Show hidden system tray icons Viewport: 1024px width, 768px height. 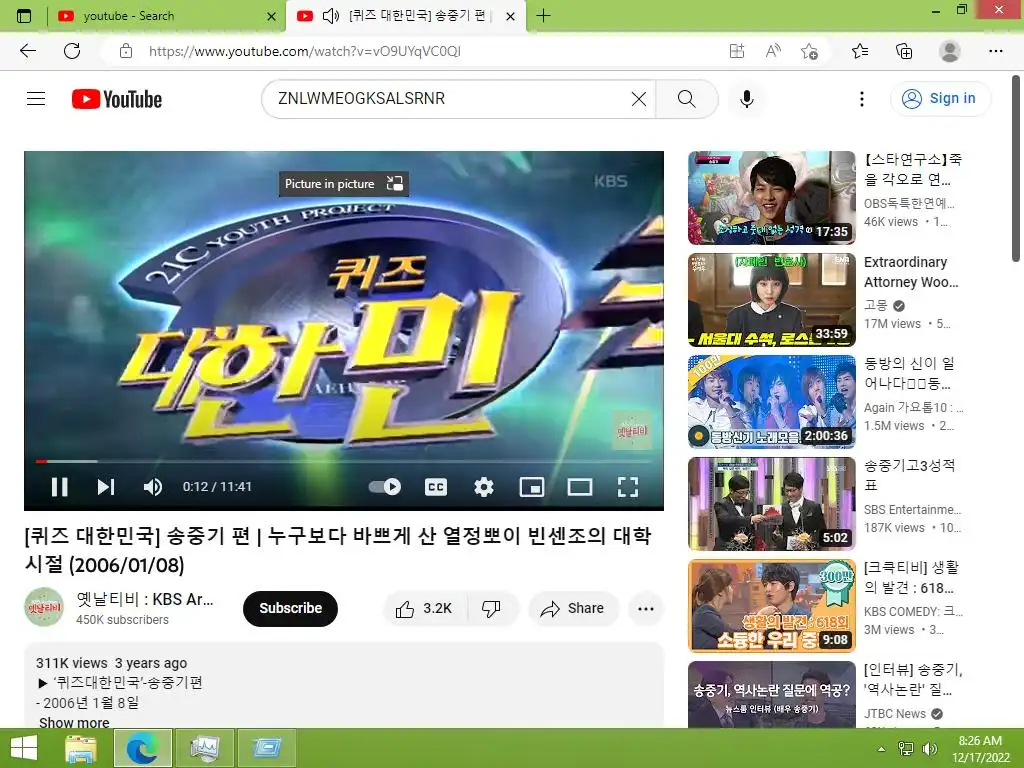pos(882,749)
